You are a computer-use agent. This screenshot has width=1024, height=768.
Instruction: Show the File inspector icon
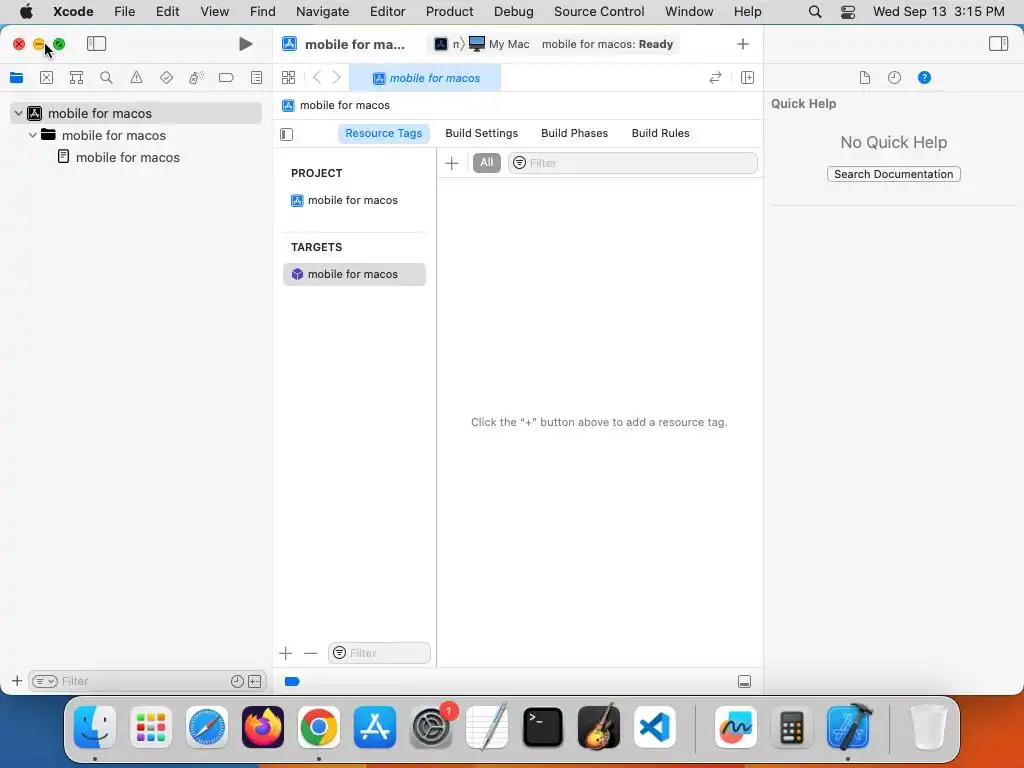tap(865, 78)
